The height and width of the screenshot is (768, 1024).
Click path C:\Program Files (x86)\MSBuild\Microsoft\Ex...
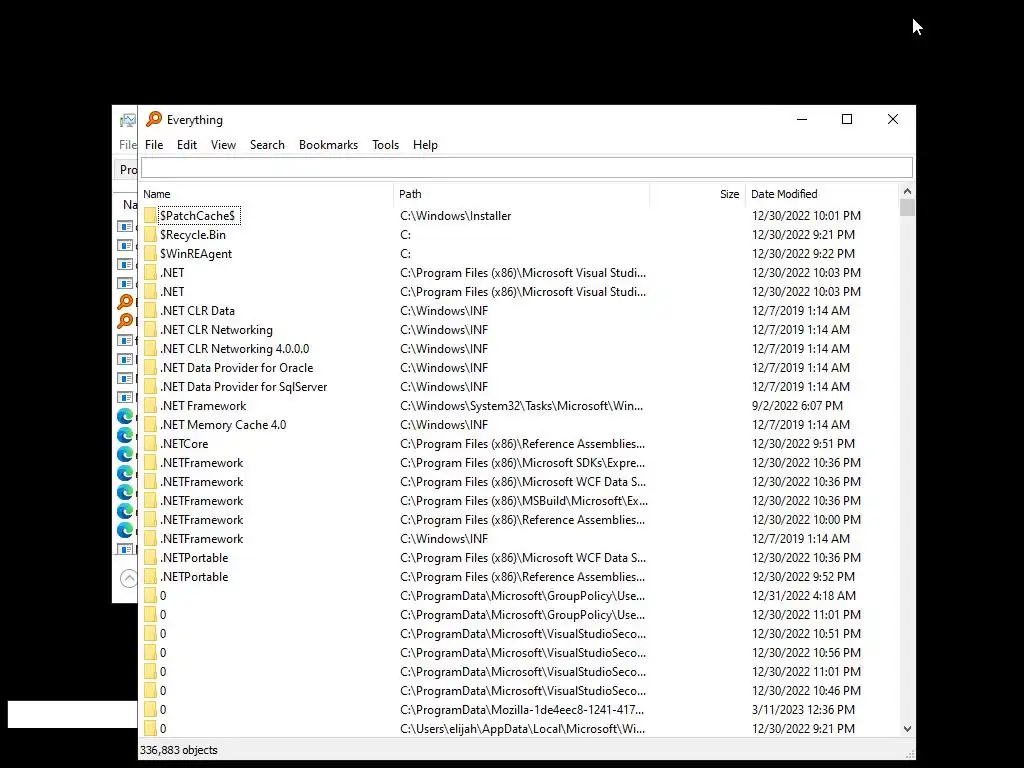524,501
